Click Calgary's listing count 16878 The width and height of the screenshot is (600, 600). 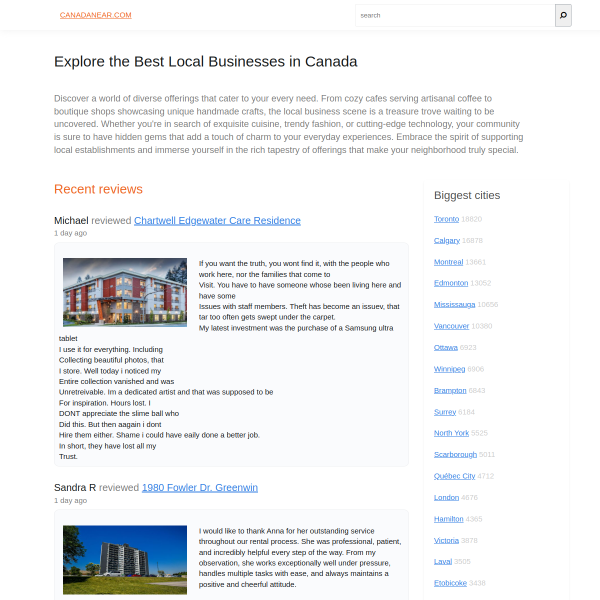472,240
